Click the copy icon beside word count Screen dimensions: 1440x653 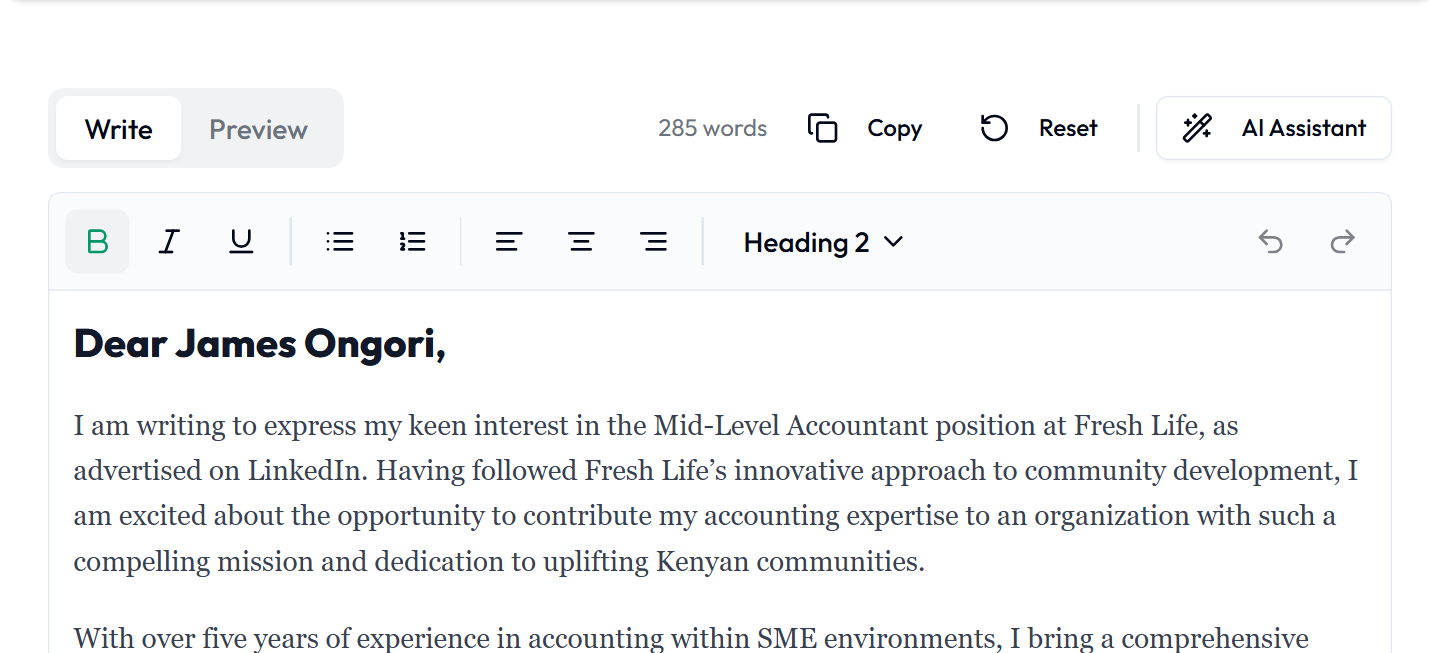point(822,128)
